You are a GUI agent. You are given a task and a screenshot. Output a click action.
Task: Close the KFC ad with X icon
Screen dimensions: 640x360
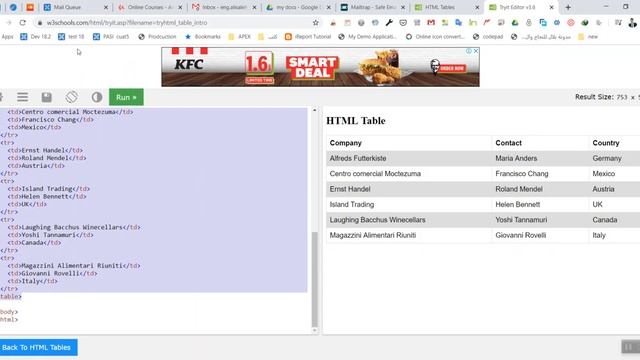click(x=476, y=51)
